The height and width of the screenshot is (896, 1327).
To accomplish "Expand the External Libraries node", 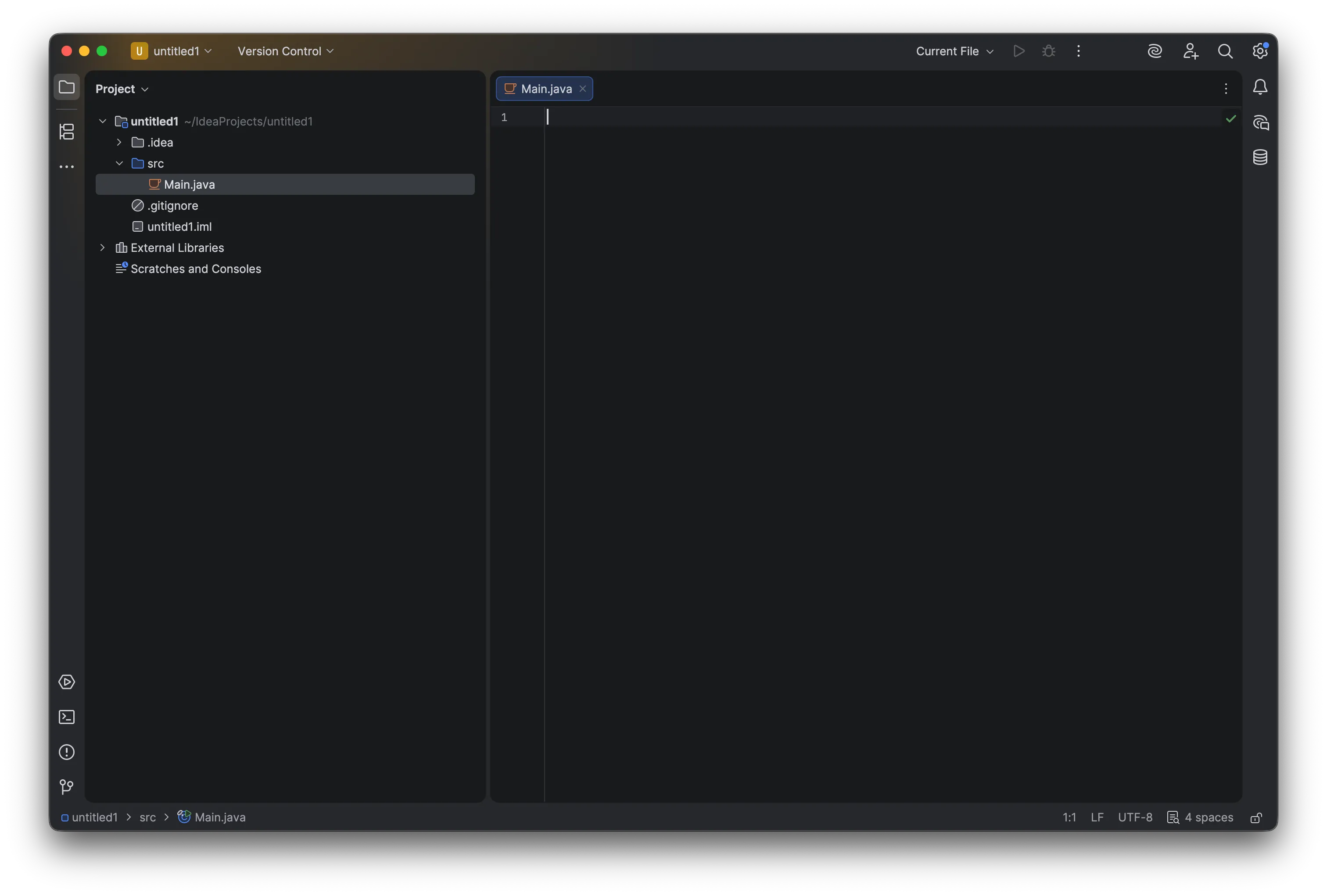I will [x=102, y=247].
